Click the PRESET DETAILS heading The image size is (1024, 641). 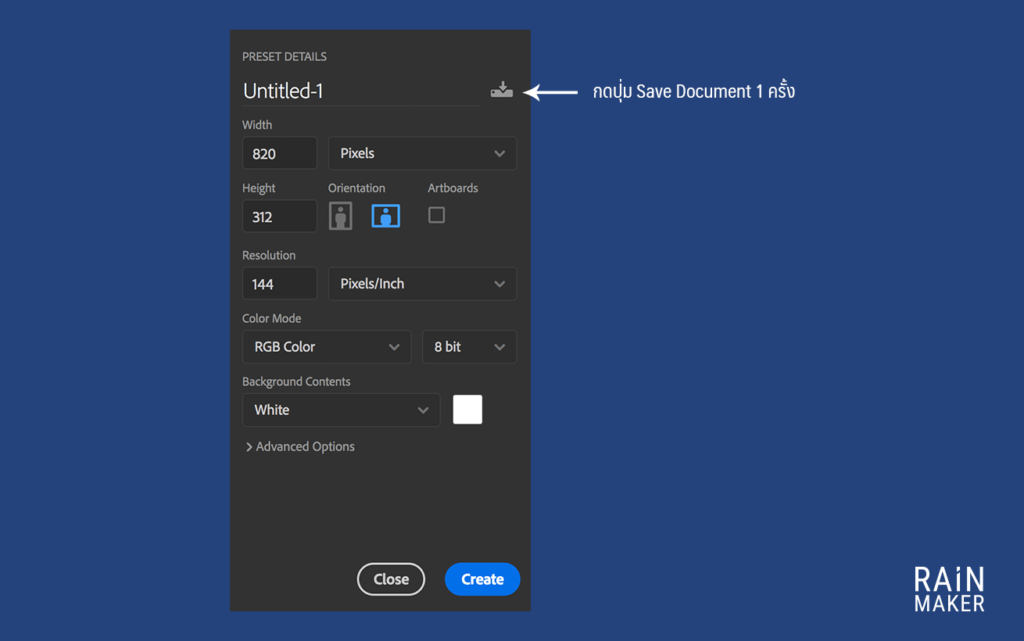(x=284, y=57)
